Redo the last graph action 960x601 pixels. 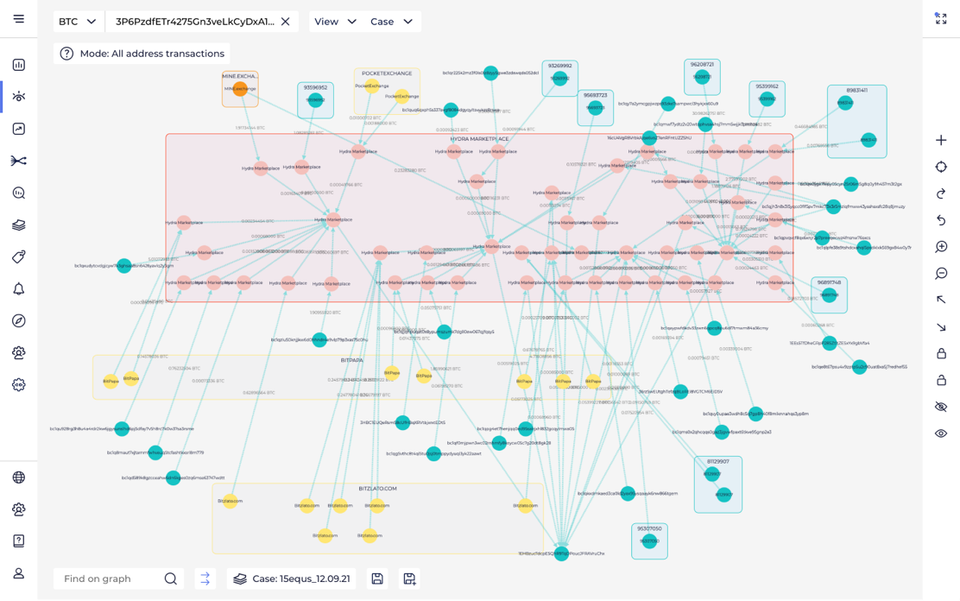[x=941, y=194]
